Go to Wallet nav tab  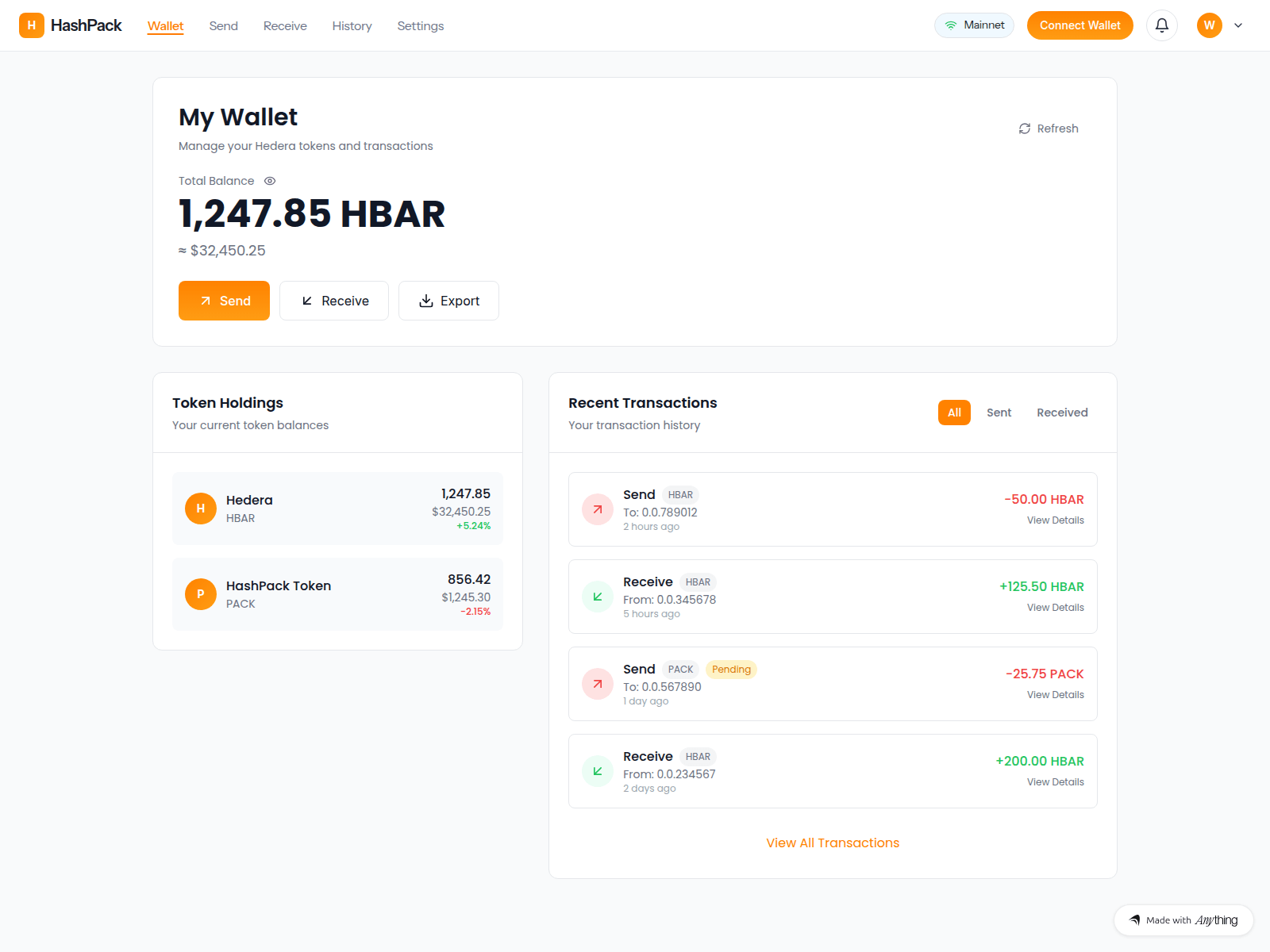165,26
